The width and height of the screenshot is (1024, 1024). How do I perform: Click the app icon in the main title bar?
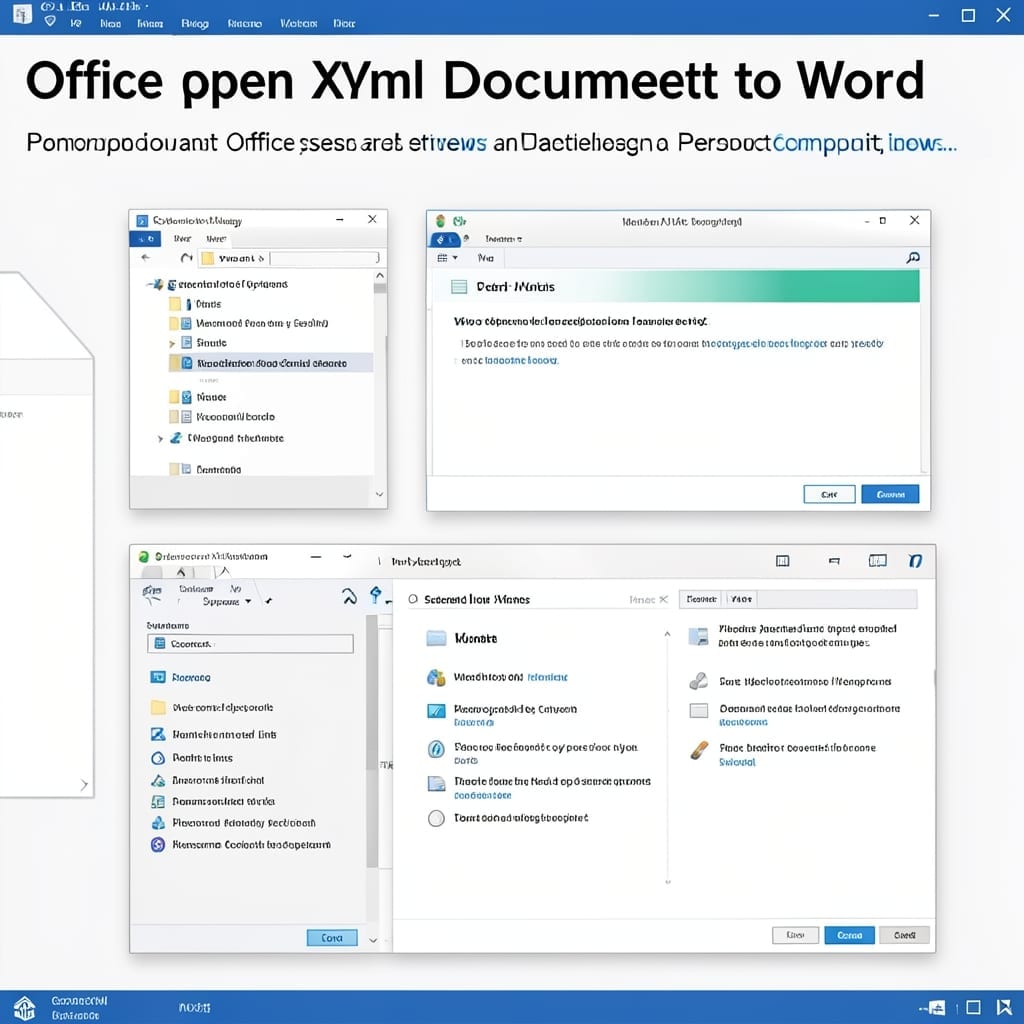[x=22, y=14]
